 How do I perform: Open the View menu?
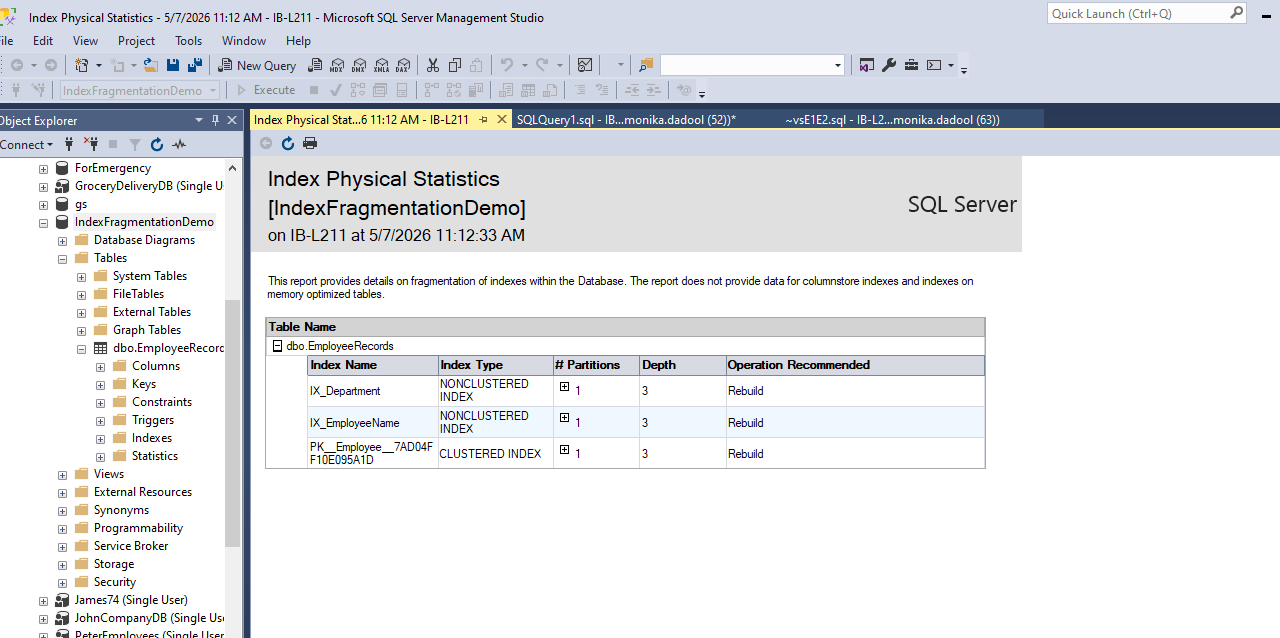(x=85, y=41)
